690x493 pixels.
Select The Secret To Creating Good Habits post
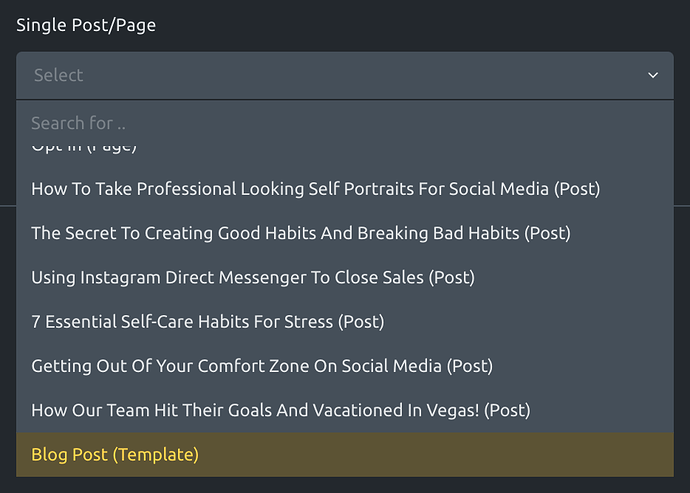tap(345, 233)
